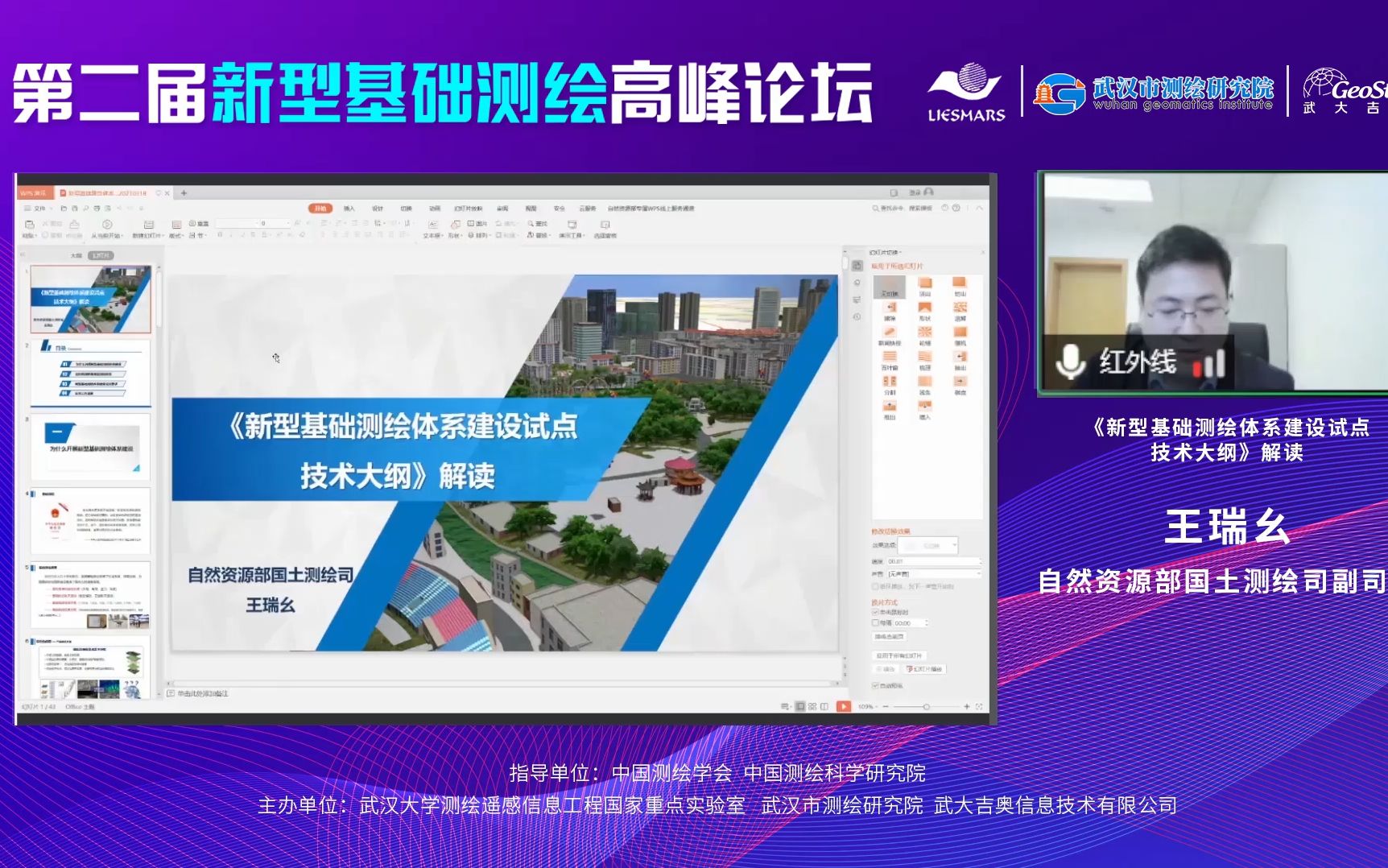The width and height of the screenshot is (1388, 868).
Task: Select the 无切换 no-transition option
Action: click(x=890, y=287)
